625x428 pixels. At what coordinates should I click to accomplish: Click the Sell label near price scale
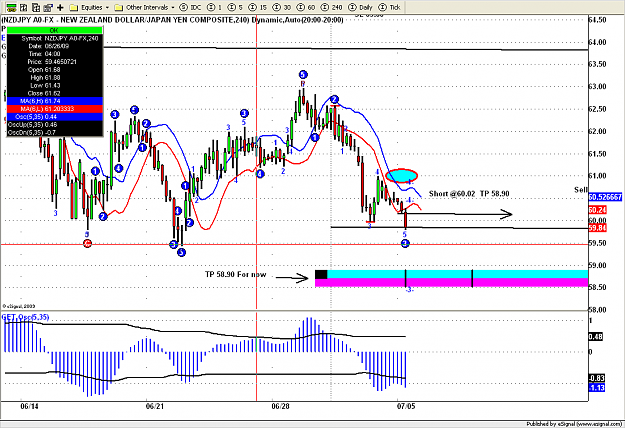[581, 190]
